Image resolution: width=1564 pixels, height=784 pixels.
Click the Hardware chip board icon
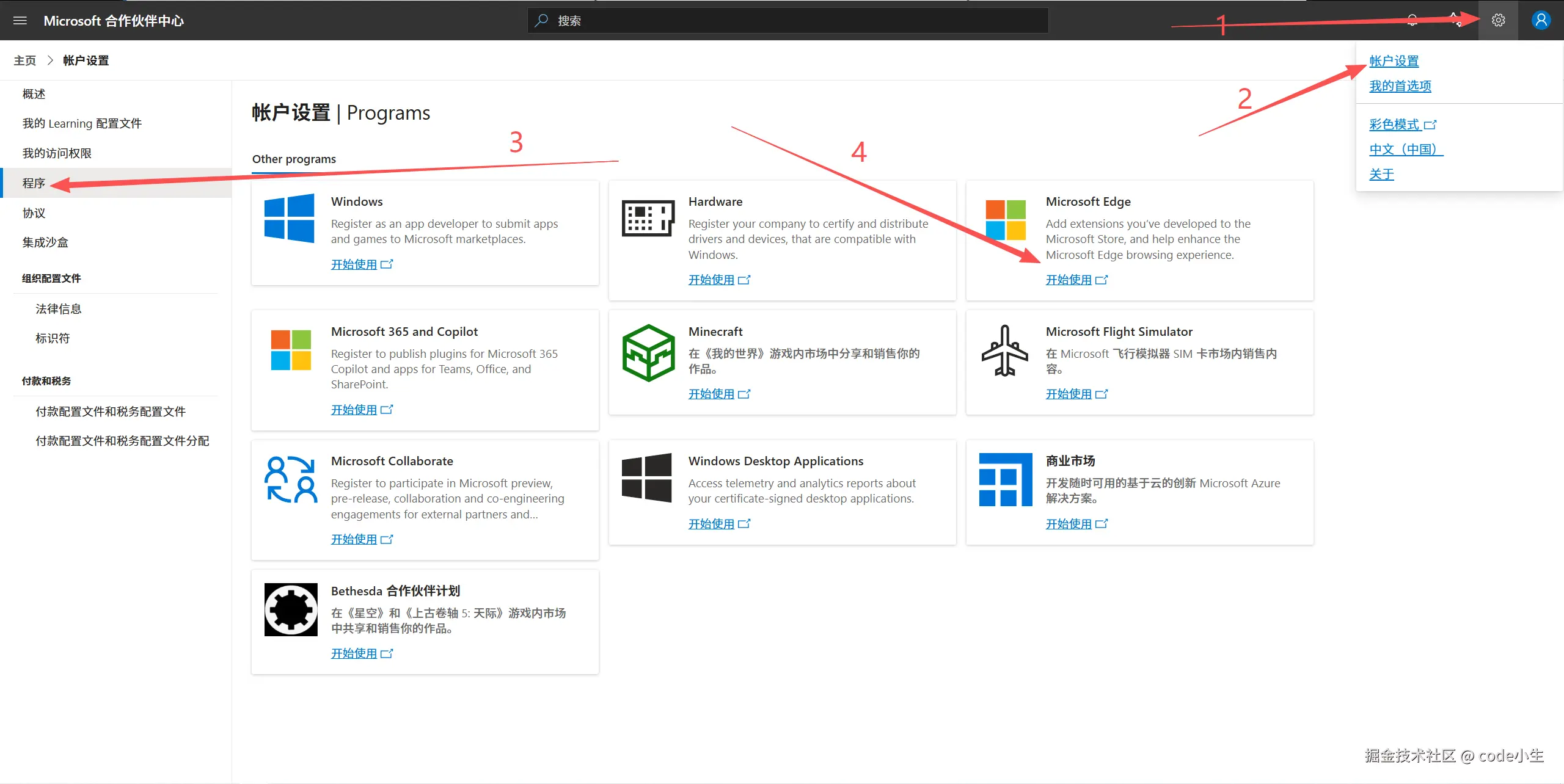click(x=648, y=218)
